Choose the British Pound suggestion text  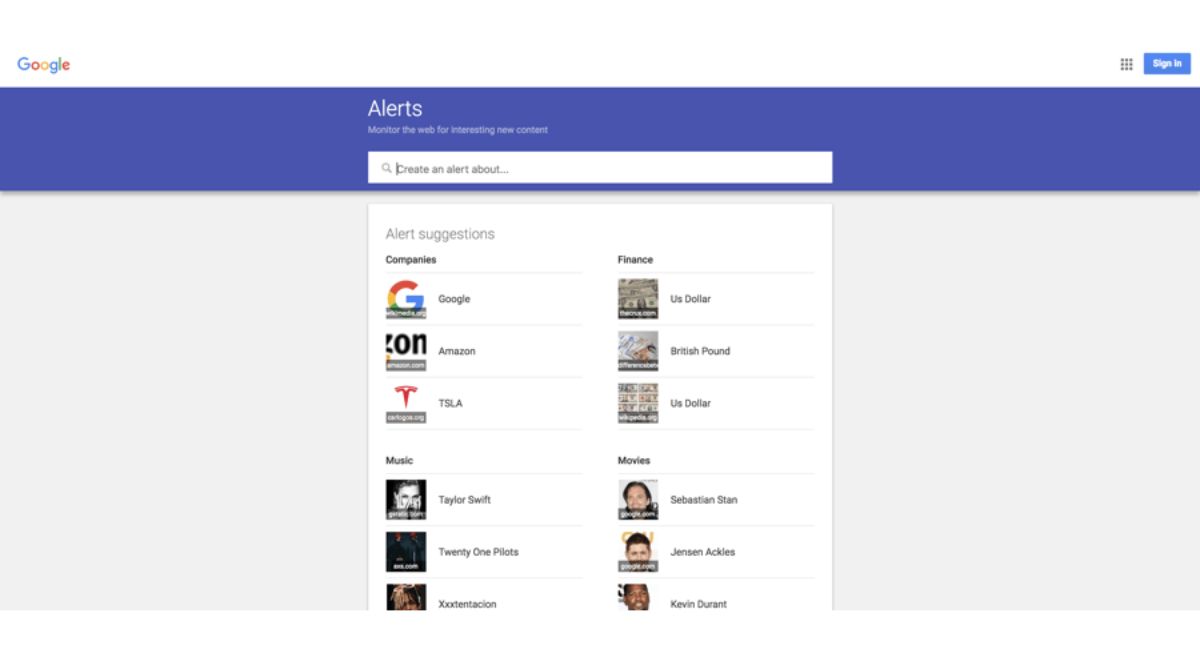click(x=700, y=351)
